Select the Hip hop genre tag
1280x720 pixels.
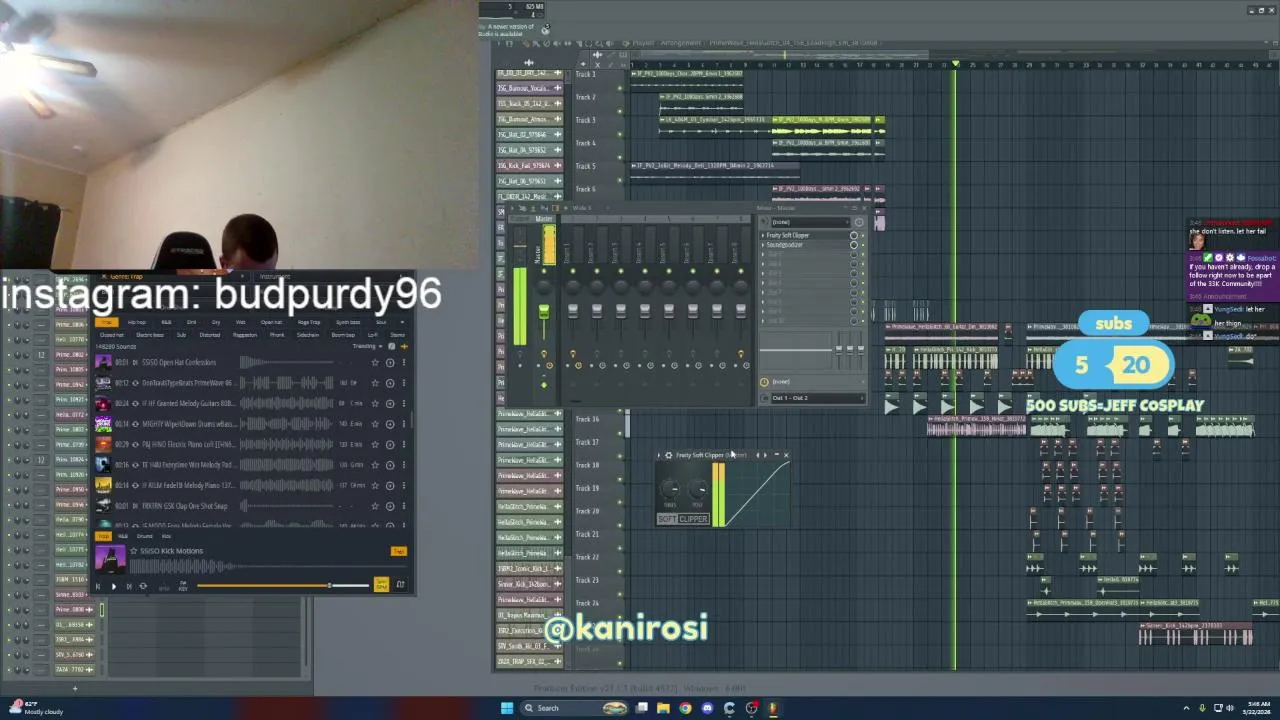(x=137, y=322)
